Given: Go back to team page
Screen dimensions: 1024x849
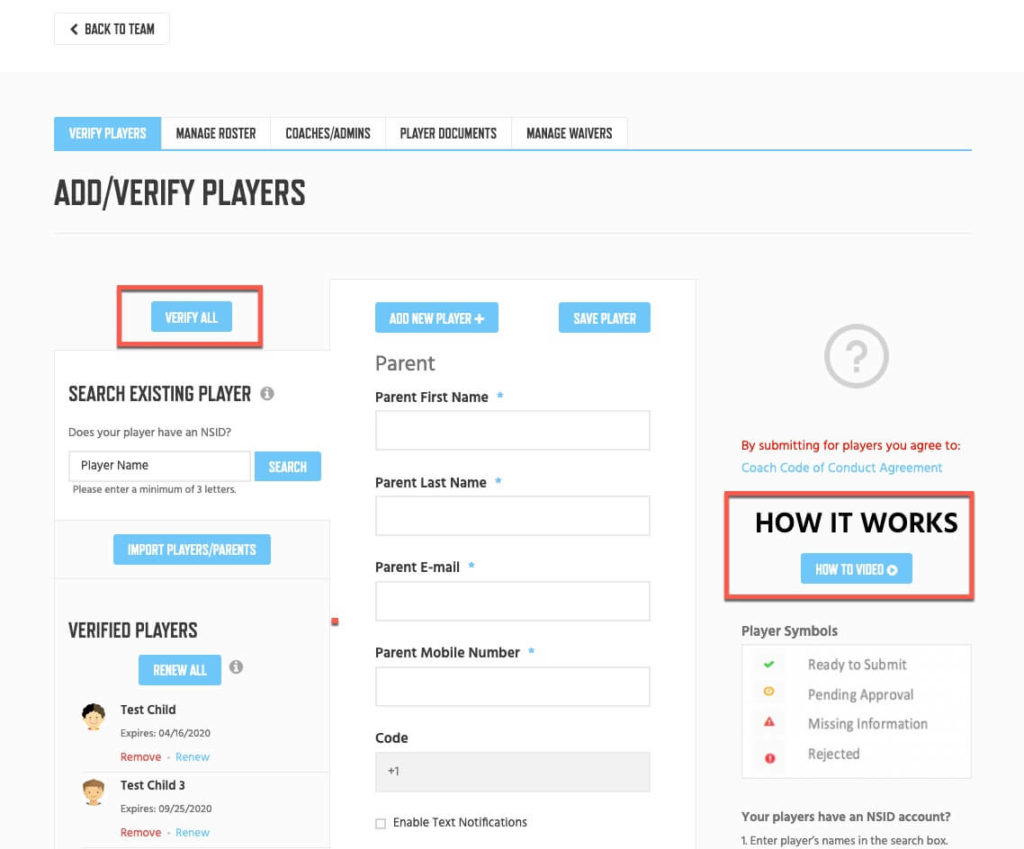Looking at the screenshot, I should click(x=112, y=29).
